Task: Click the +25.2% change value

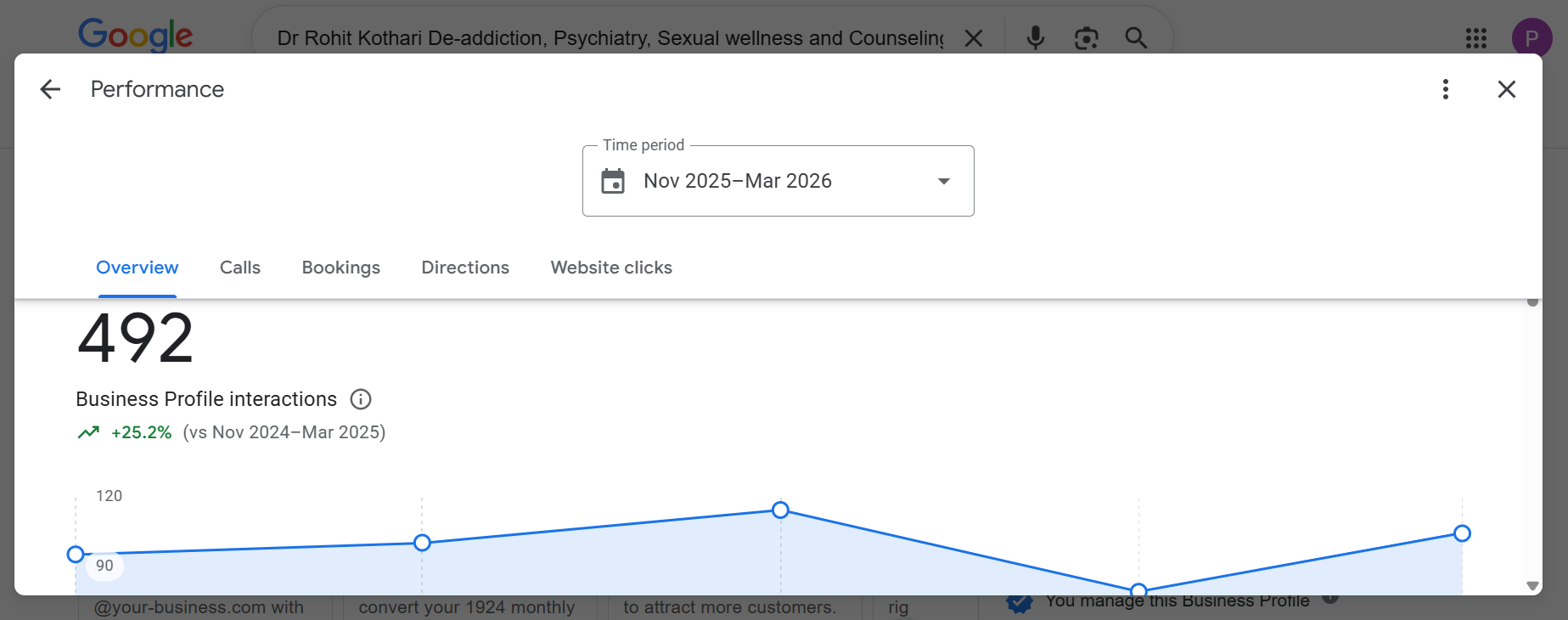Action: 142,432
